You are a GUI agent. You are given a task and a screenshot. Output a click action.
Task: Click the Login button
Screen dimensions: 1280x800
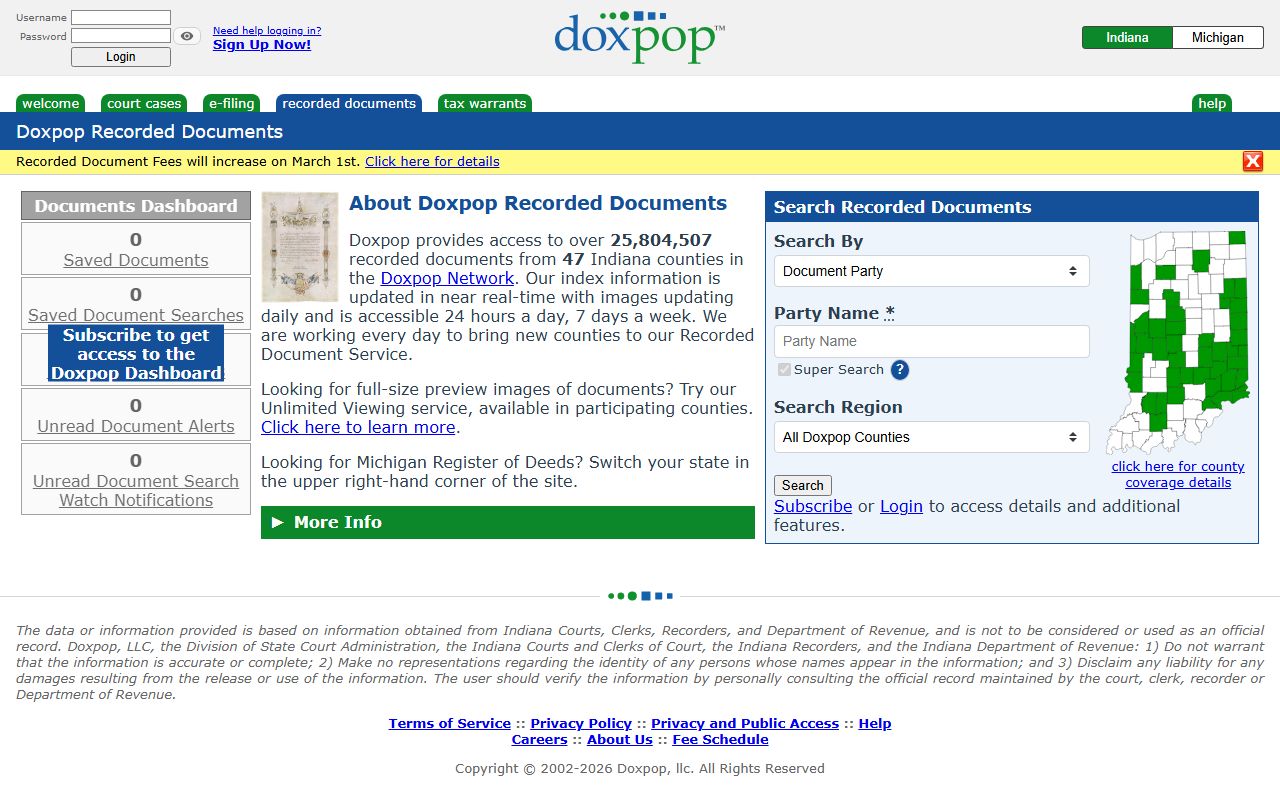pyautogui.click(x=121, y=57)
